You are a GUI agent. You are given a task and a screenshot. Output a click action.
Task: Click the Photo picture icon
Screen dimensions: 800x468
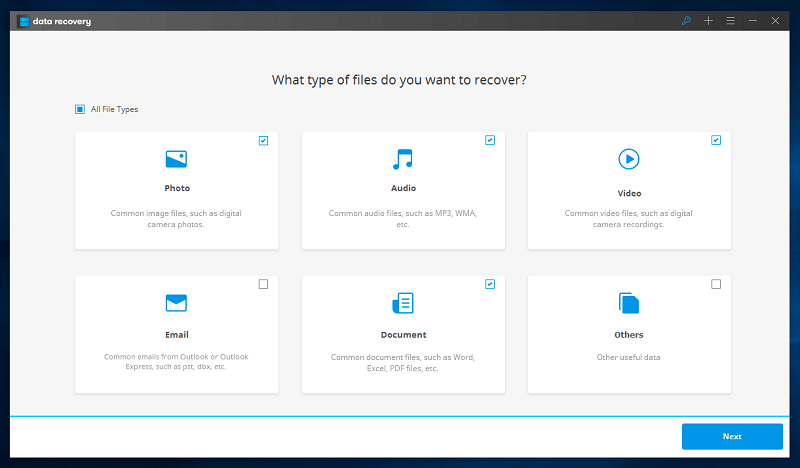point(176,159)
